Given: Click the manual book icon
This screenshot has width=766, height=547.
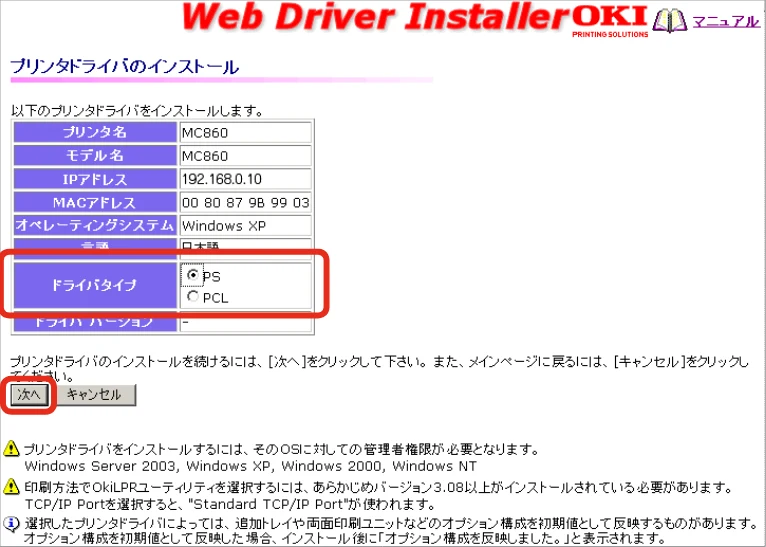Looking at the screenshot, I should (670, 21).
